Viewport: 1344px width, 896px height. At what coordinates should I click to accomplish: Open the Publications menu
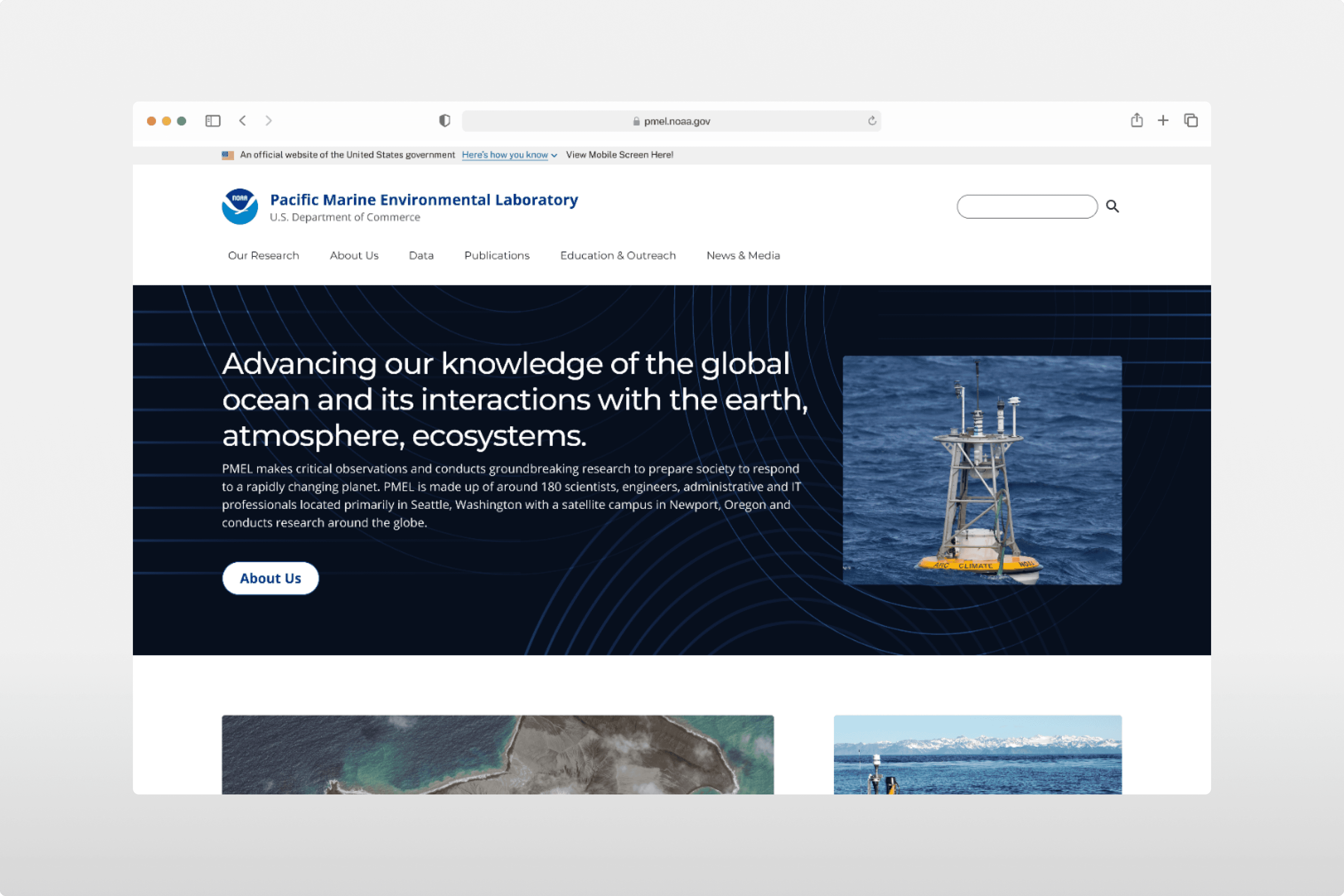coord(497,255)
